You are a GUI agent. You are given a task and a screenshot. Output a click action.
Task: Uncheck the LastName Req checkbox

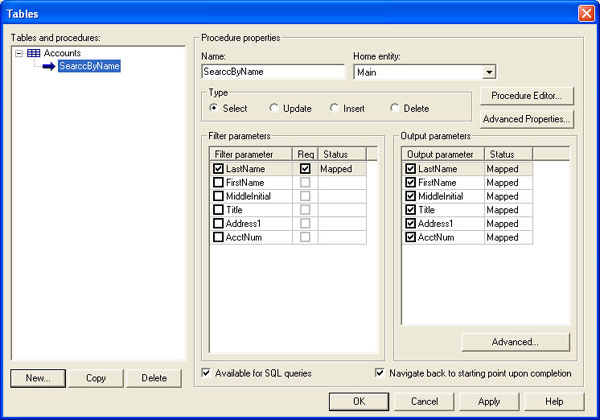306,170
